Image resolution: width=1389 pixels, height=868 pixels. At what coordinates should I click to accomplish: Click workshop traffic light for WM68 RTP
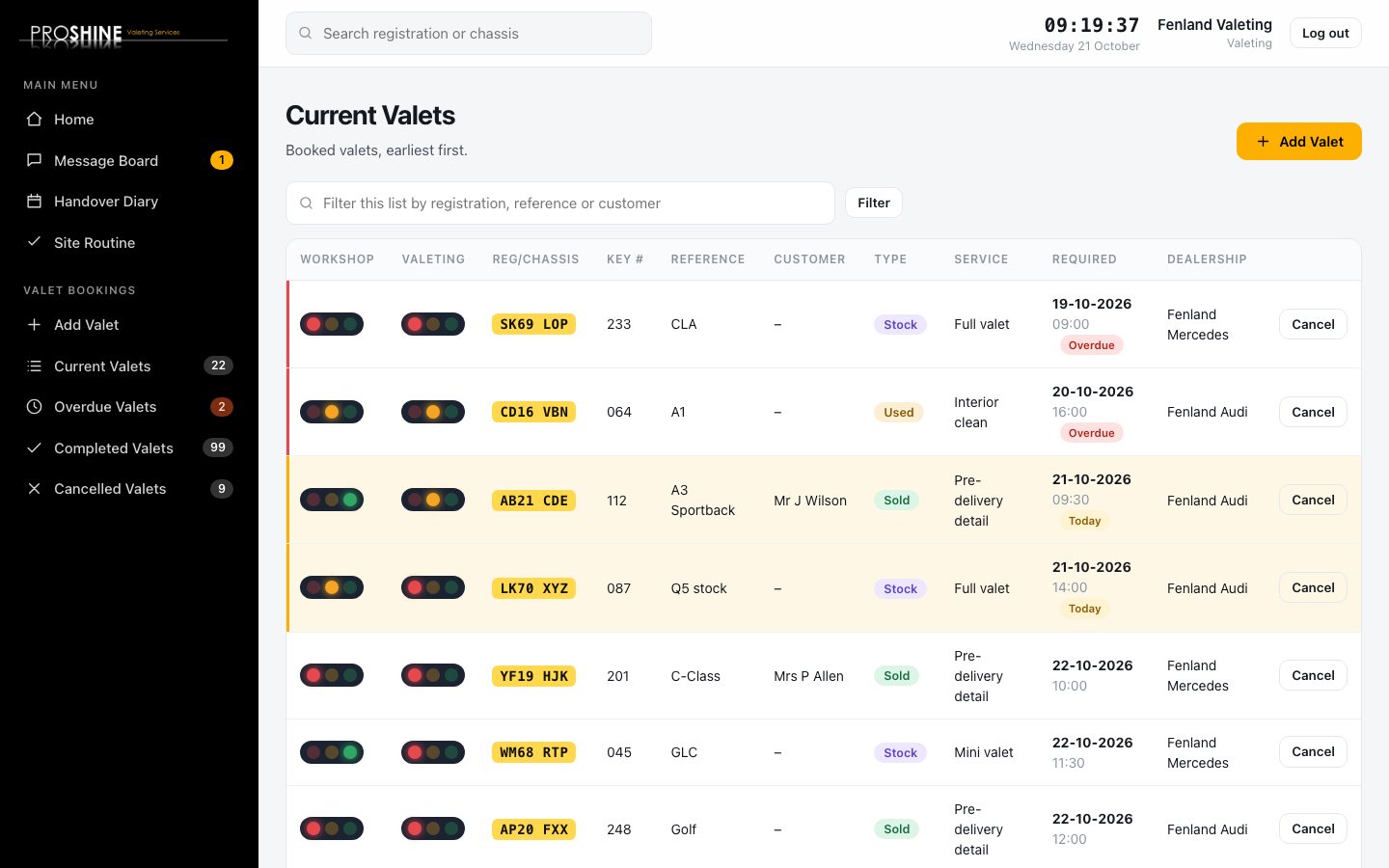point(332,752)
